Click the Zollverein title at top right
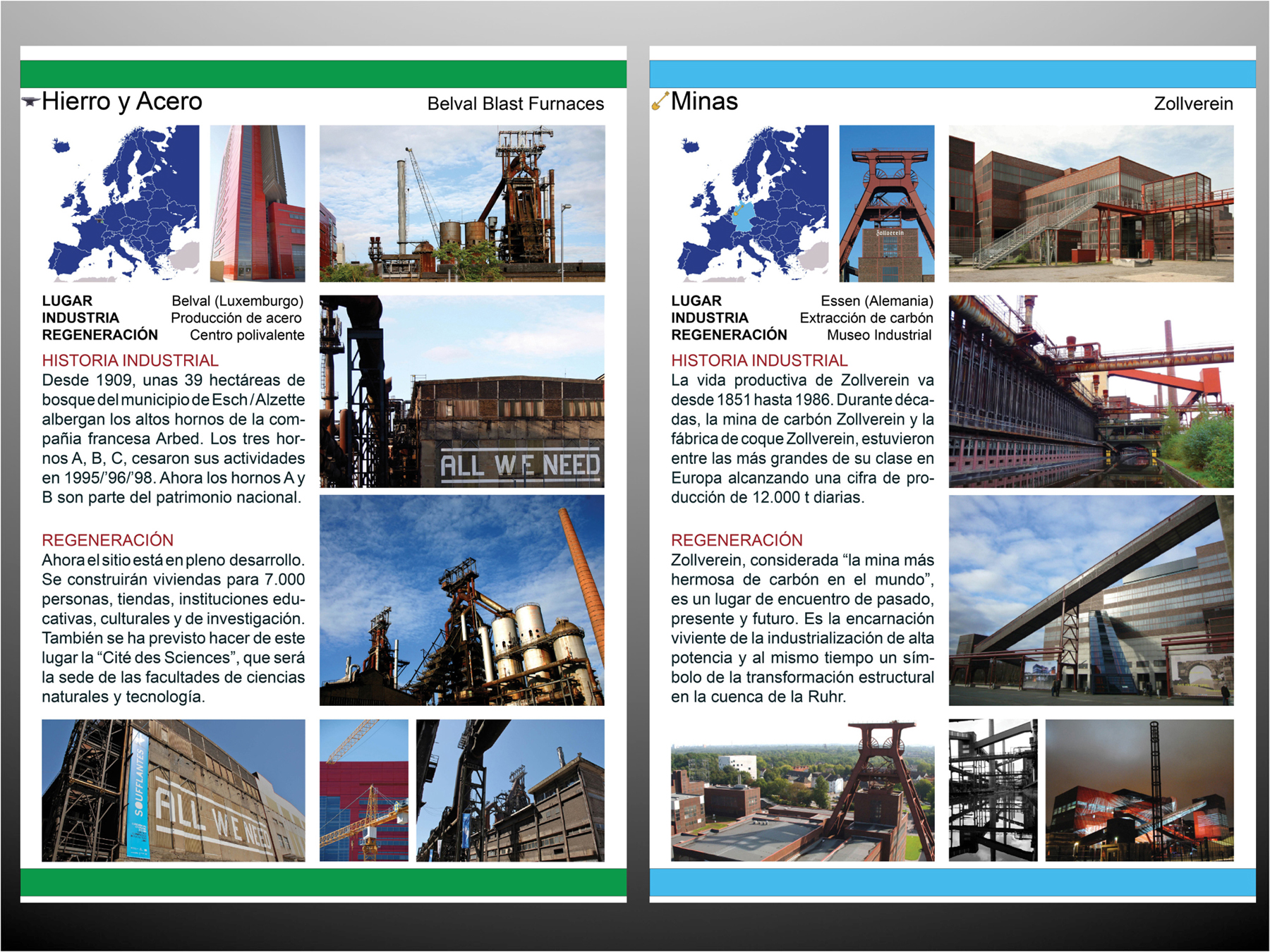 tap(1193, 104)
